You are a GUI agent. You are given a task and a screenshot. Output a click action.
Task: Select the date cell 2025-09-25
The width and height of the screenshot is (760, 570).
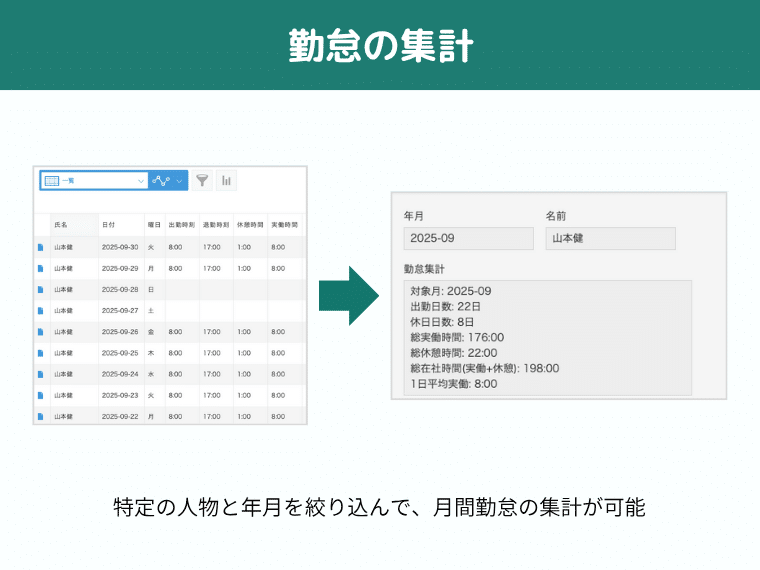(x=120, y=353)
